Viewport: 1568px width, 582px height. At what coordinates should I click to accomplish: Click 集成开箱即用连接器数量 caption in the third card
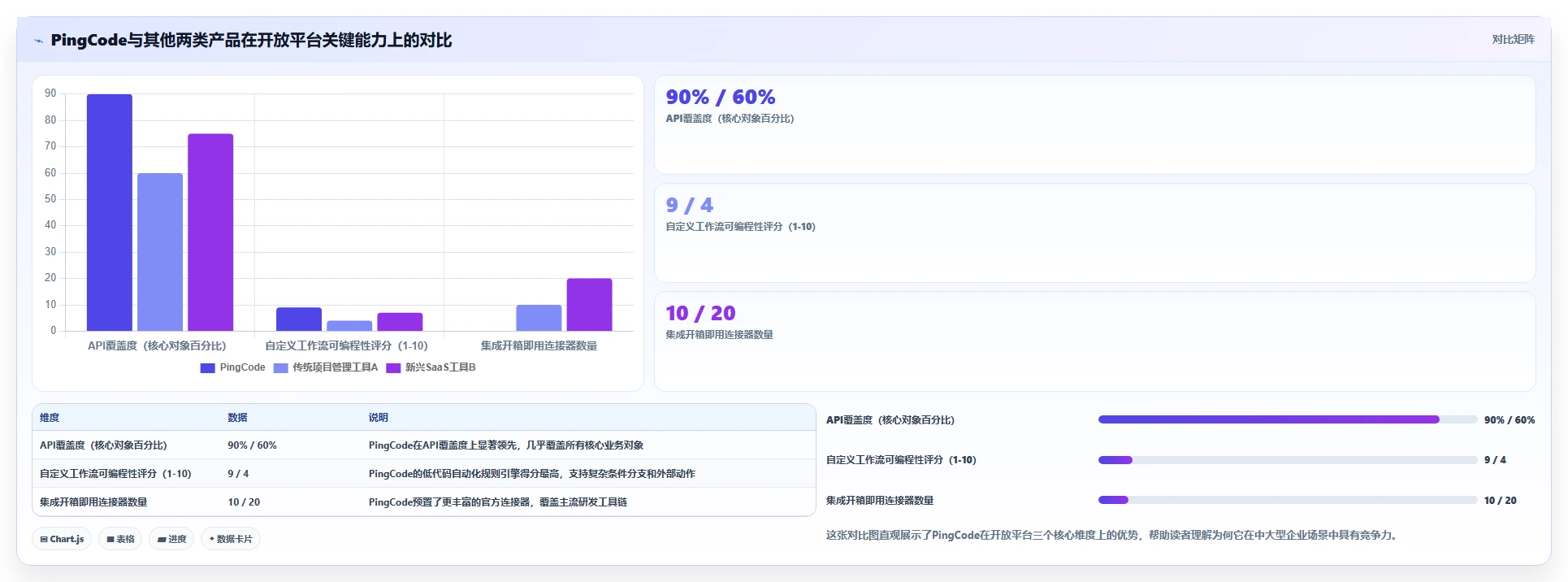pyautogui.click(x=719, y=335)
